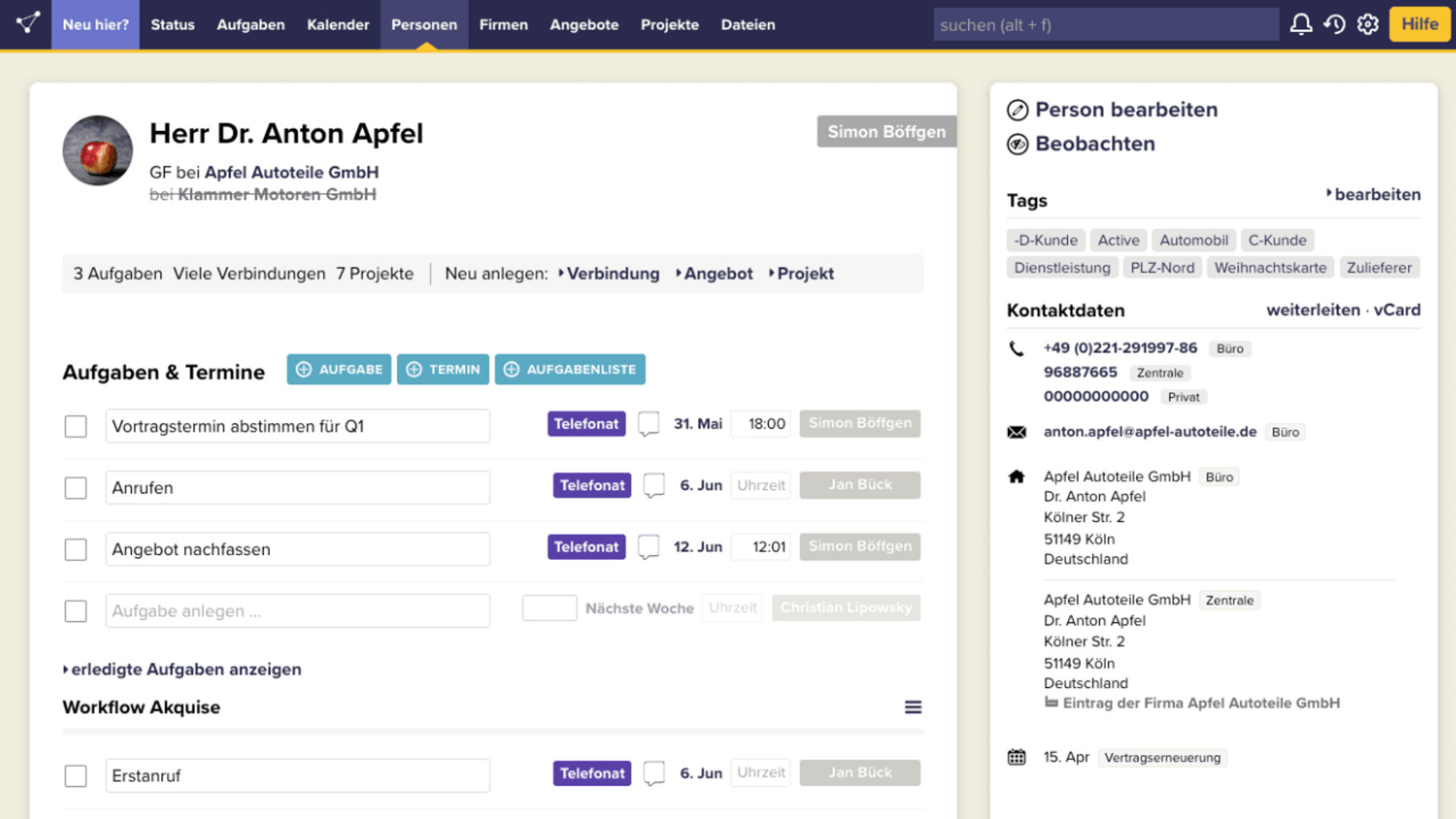
Task: Switch to the Firmen tab
Action: pyautogui.click(x=503, y=25)
